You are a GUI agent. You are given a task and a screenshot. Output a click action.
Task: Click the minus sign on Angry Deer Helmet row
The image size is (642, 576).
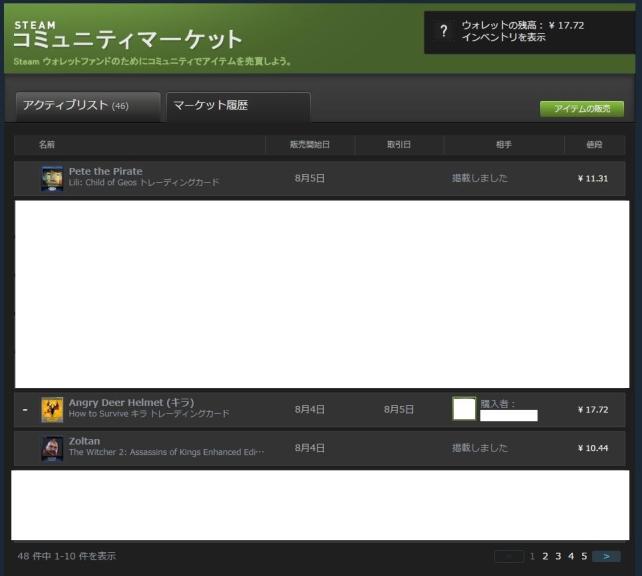pyautogui.click(x=25, y=409)
